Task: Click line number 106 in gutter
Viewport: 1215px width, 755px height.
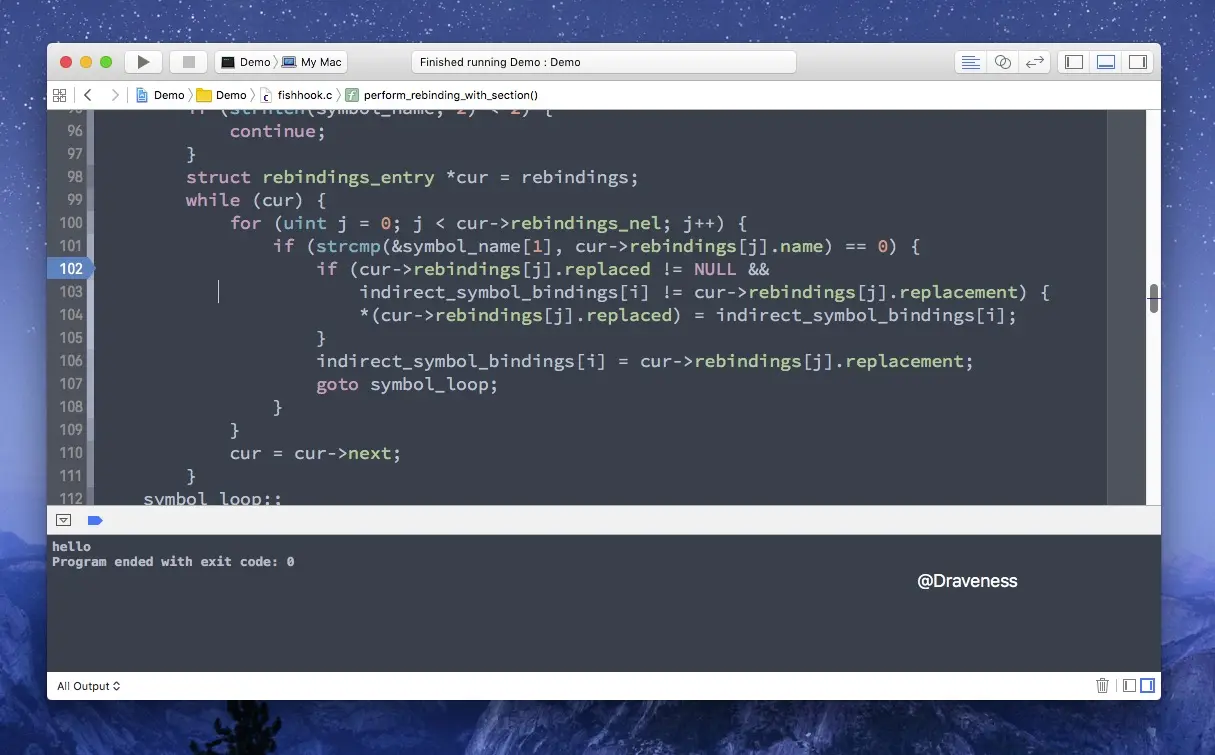Action: [71, 361]
